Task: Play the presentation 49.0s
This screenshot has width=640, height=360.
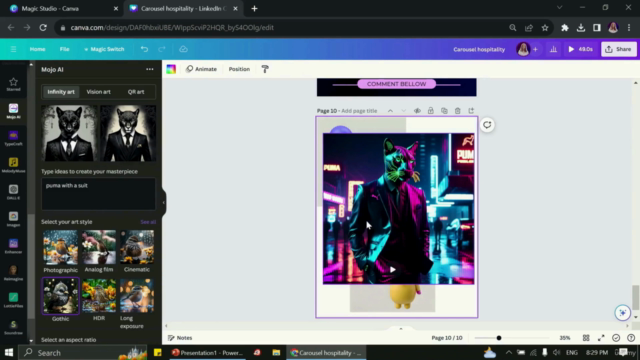Action: point(580,49)
